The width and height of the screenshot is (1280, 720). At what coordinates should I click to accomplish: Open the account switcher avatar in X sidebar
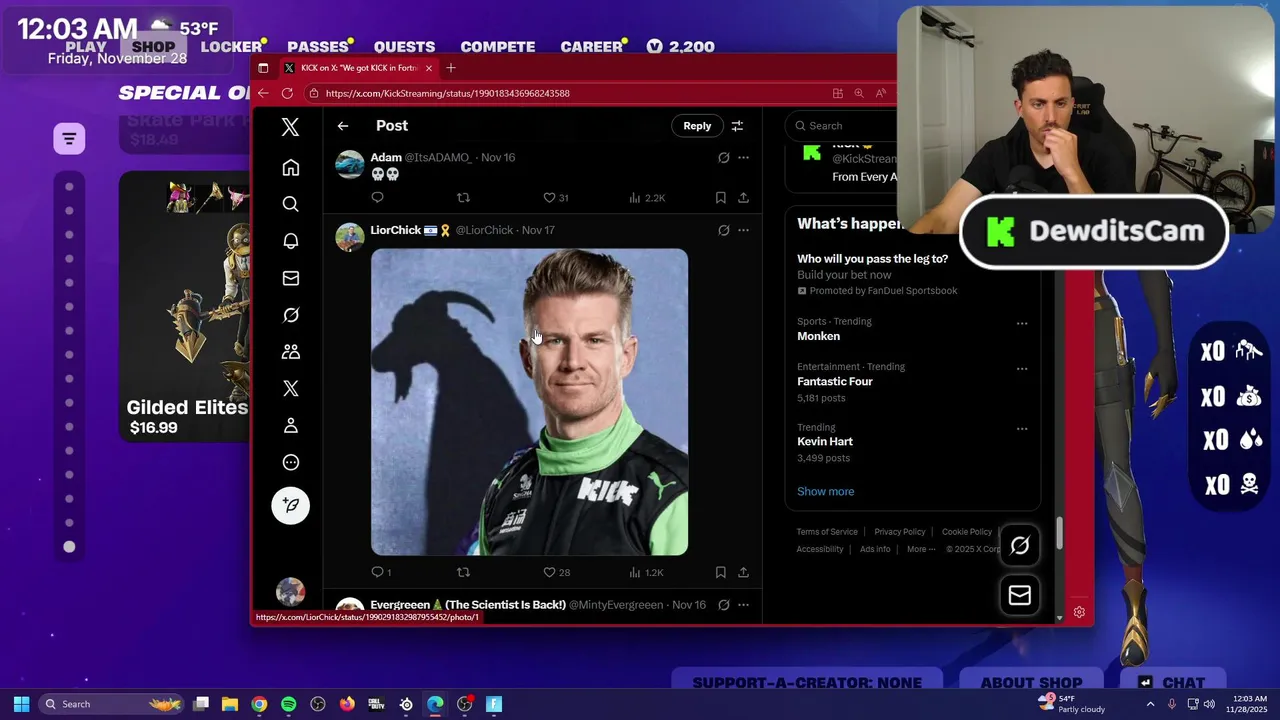coord(290,592)
